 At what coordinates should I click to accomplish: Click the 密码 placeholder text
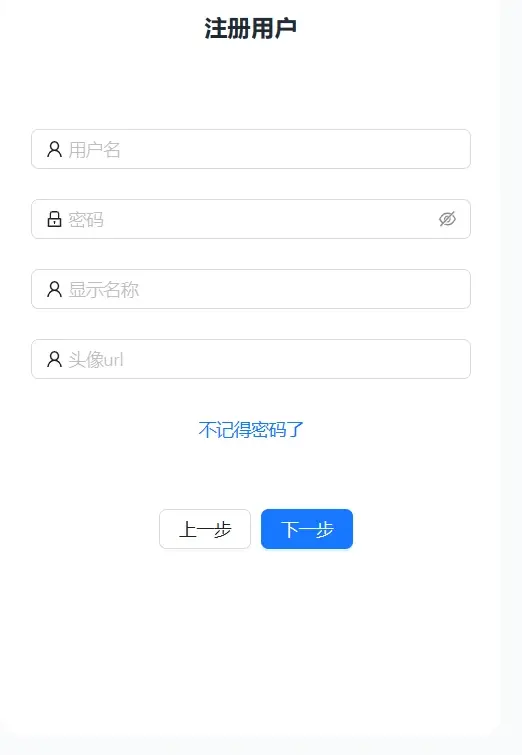[86, 220]
